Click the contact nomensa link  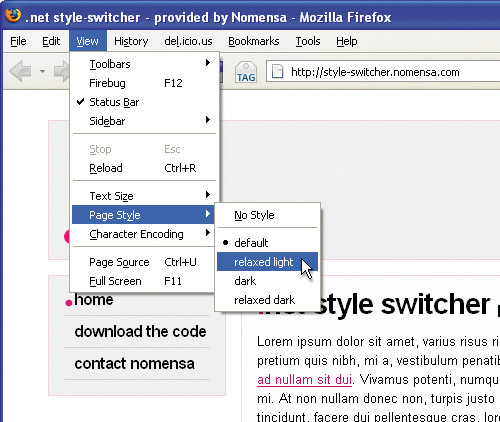134,363
